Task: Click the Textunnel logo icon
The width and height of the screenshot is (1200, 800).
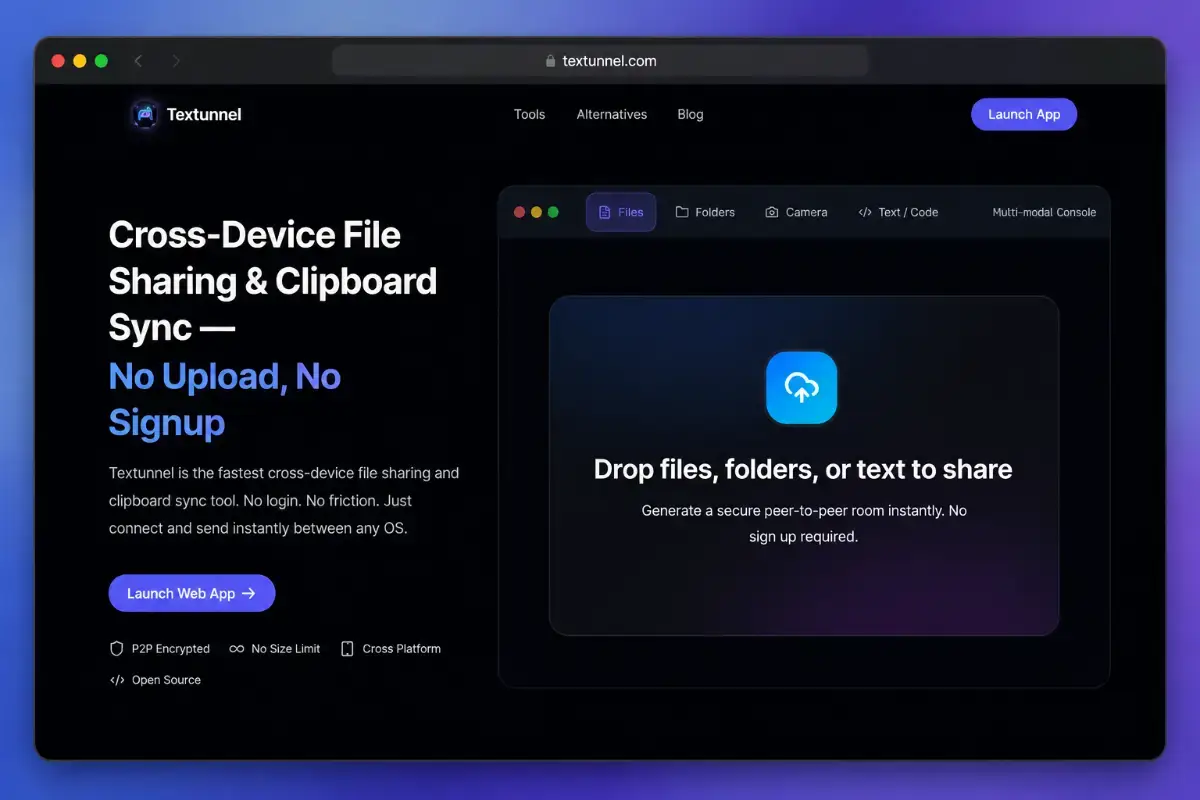Action: 145,114
